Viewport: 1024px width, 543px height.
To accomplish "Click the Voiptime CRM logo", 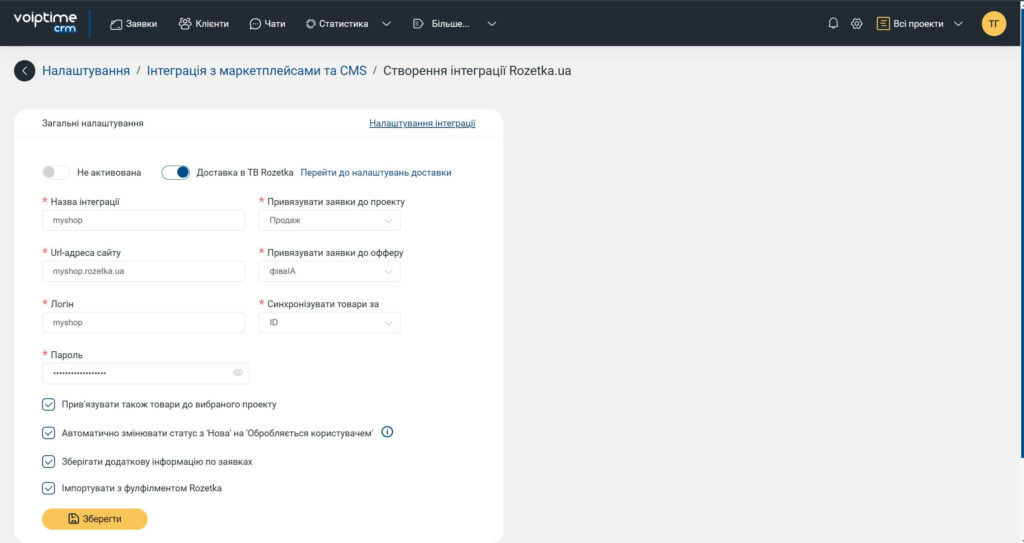I will click(45, 23).
